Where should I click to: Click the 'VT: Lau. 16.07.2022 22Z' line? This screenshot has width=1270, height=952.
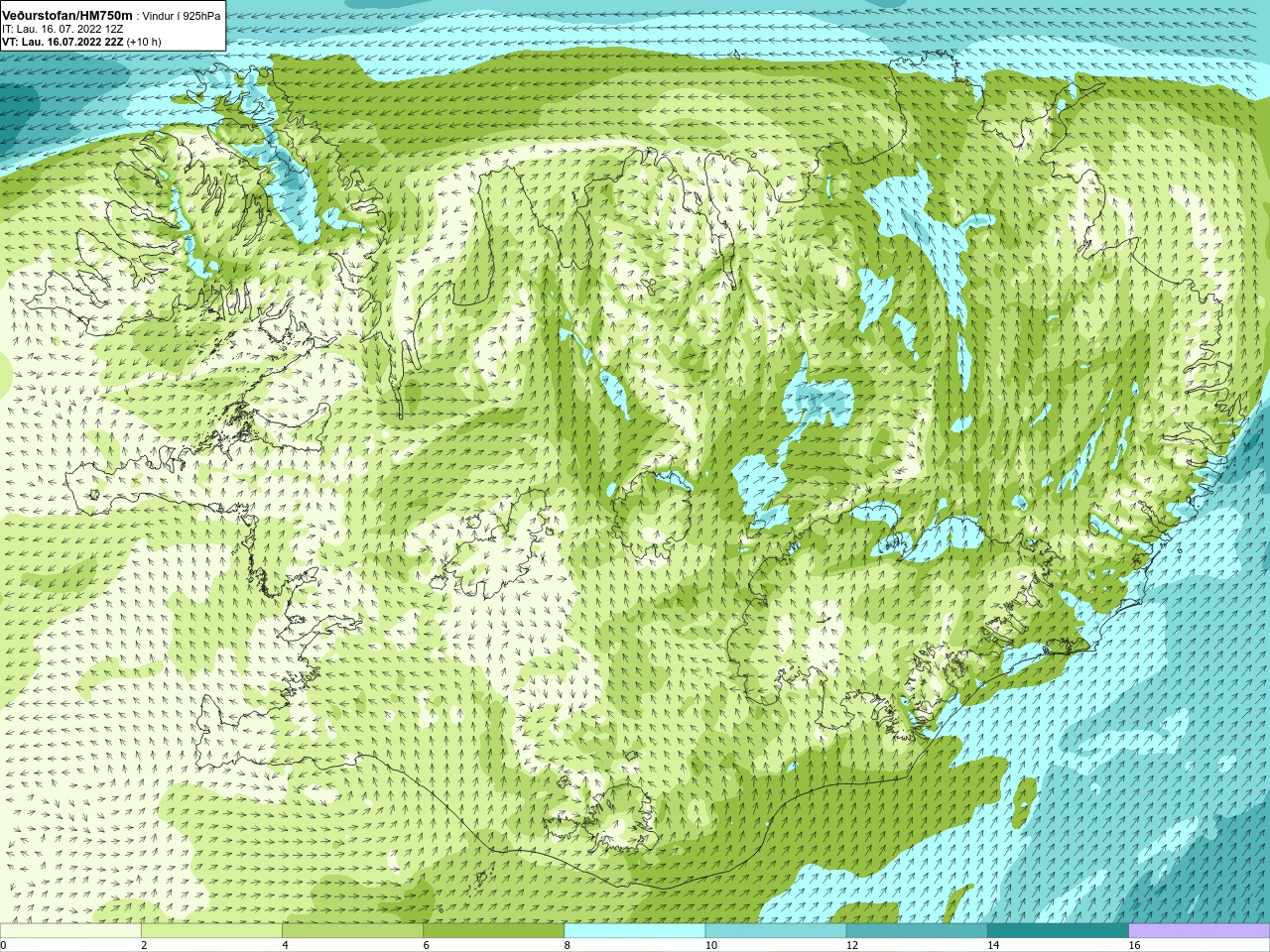tap(63, 43)
